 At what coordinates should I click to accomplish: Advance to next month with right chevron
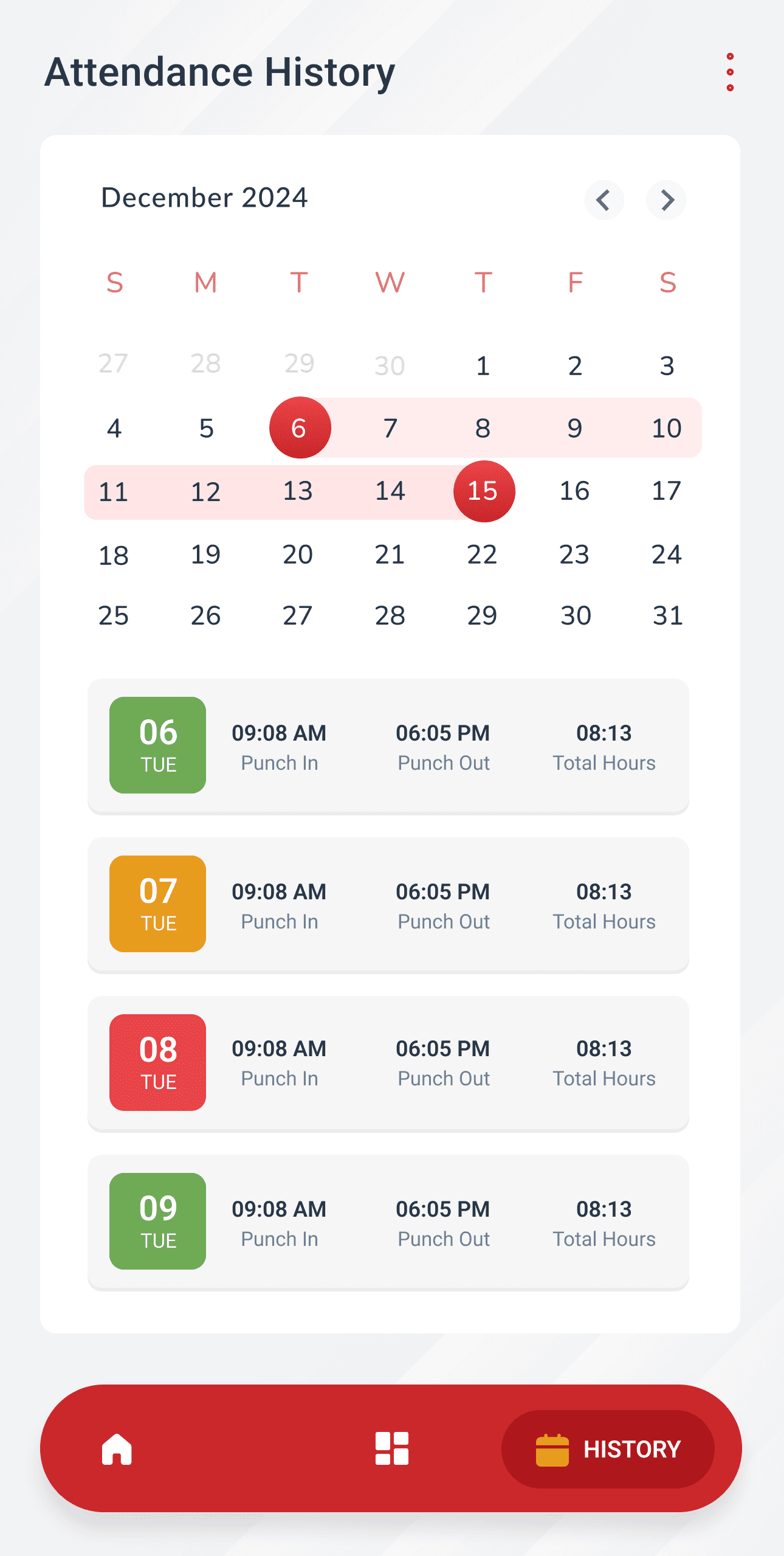pos(667,200)
